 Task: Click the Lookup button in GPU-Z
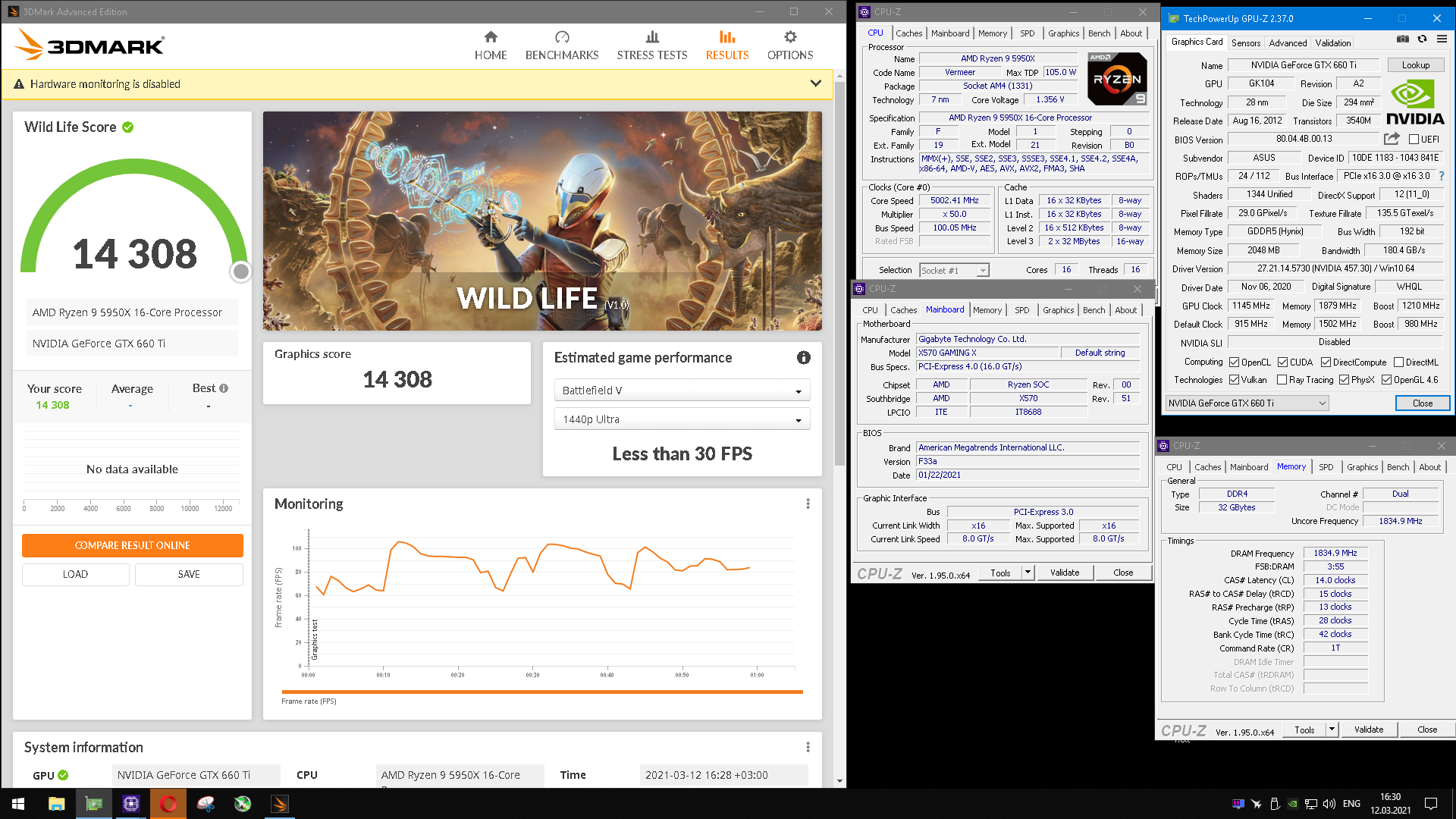pos(1416,65)
